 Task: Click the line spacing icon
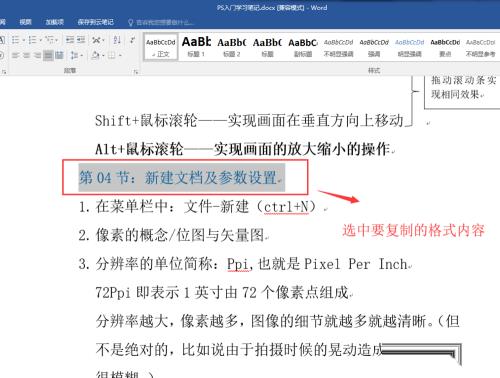74,55
